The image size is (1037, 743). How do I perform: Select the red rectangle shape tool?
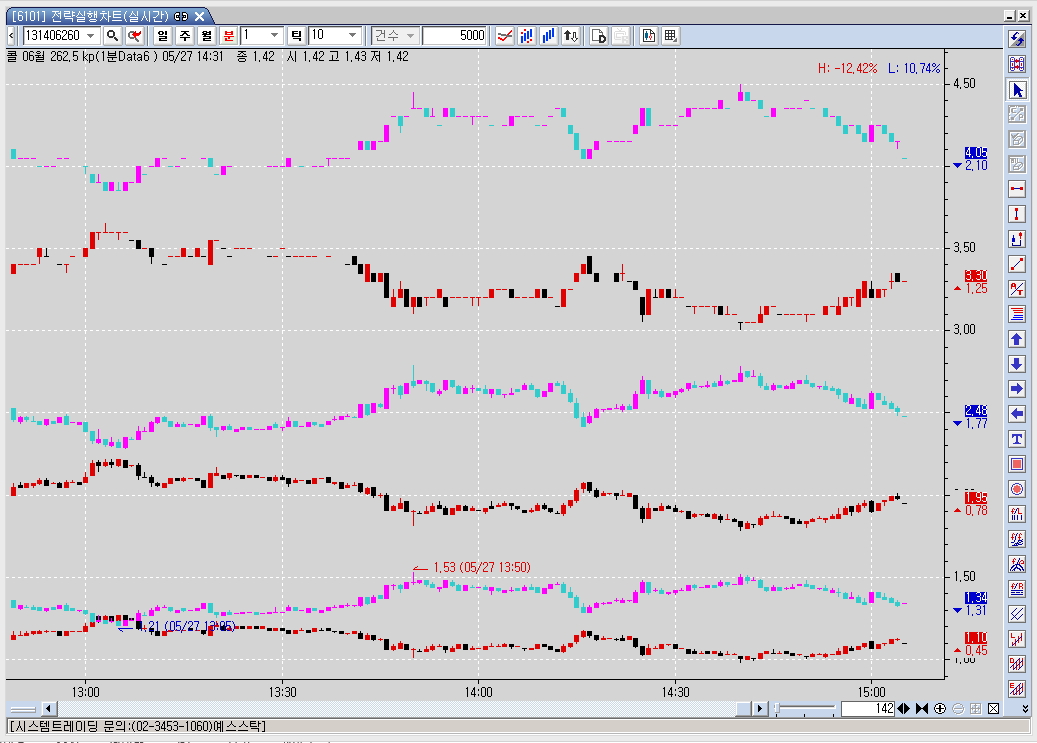1017,464
